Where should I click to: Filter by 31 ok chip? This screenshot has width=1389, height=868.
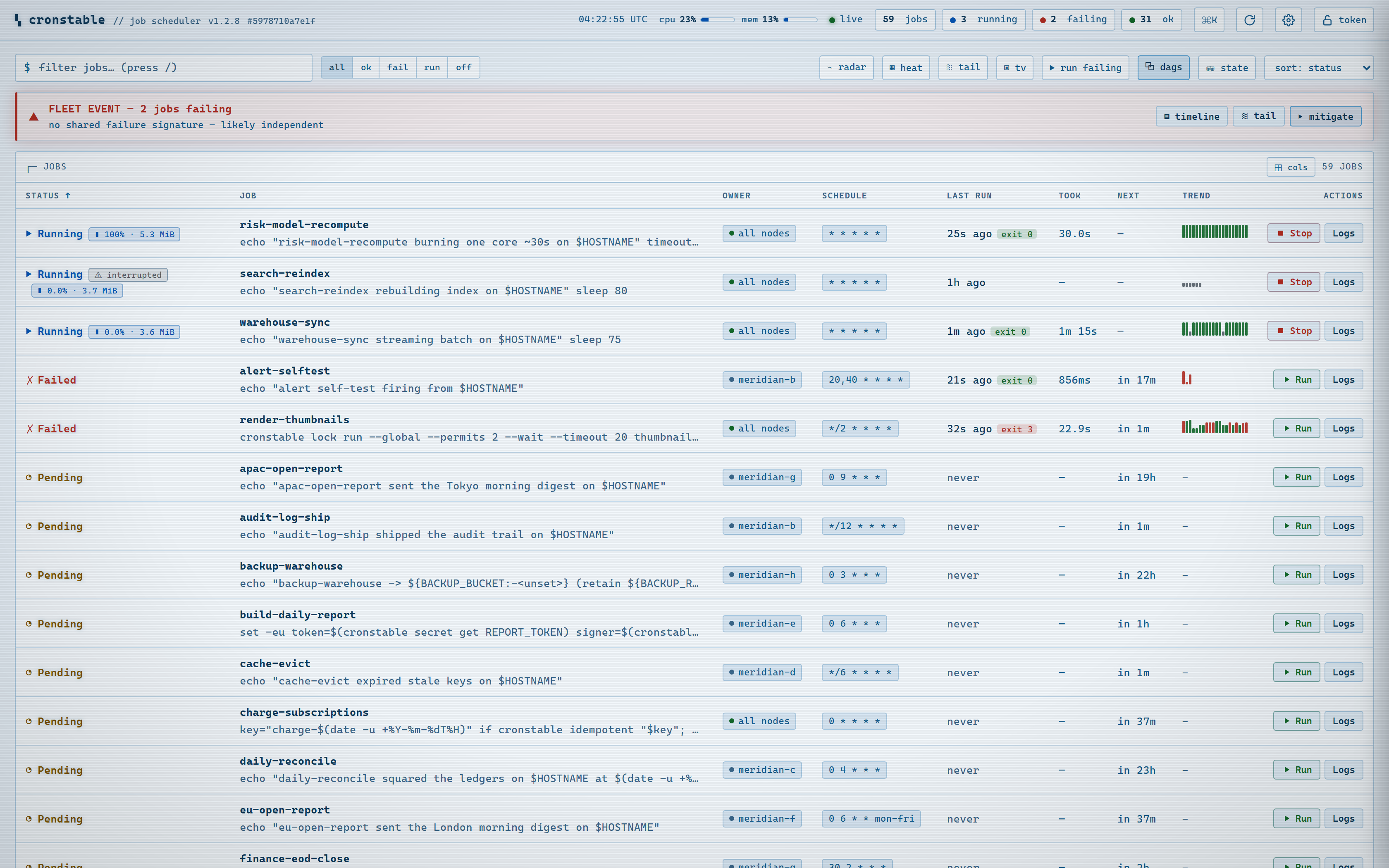1151,20
